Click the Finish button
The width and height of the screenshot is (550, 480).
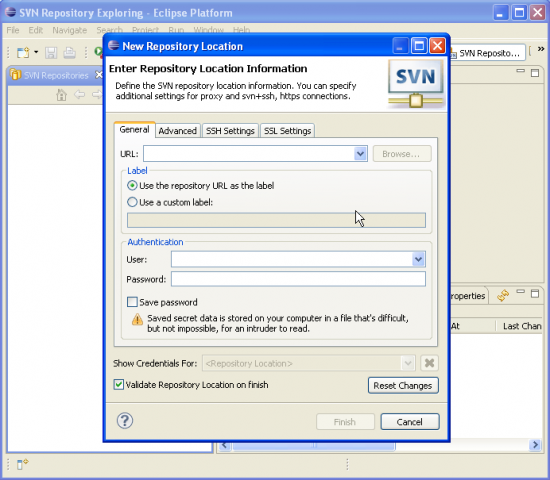tap(345, 421)
